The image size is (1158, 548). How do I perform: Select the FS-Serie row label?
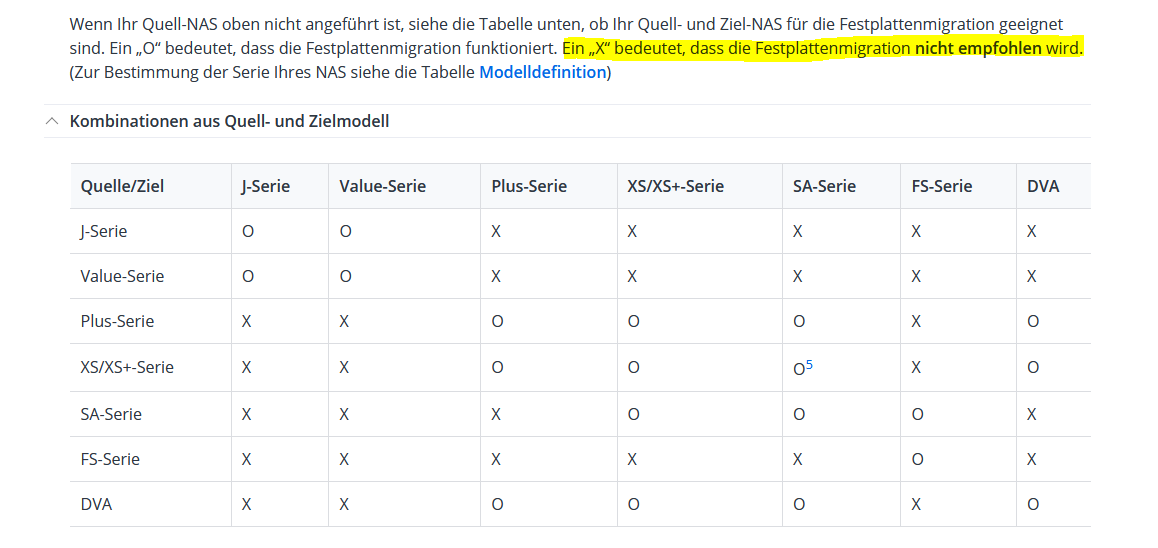click(x=110, y=459)
